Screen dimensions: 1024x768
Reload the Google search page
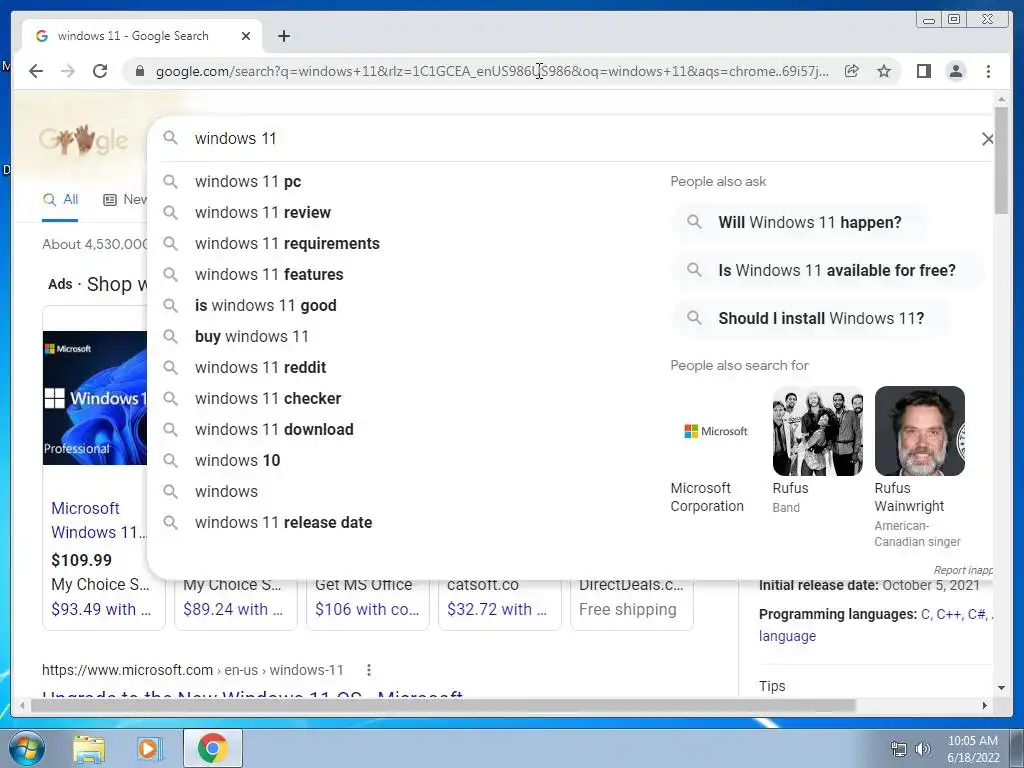click(x=100, y=71)
